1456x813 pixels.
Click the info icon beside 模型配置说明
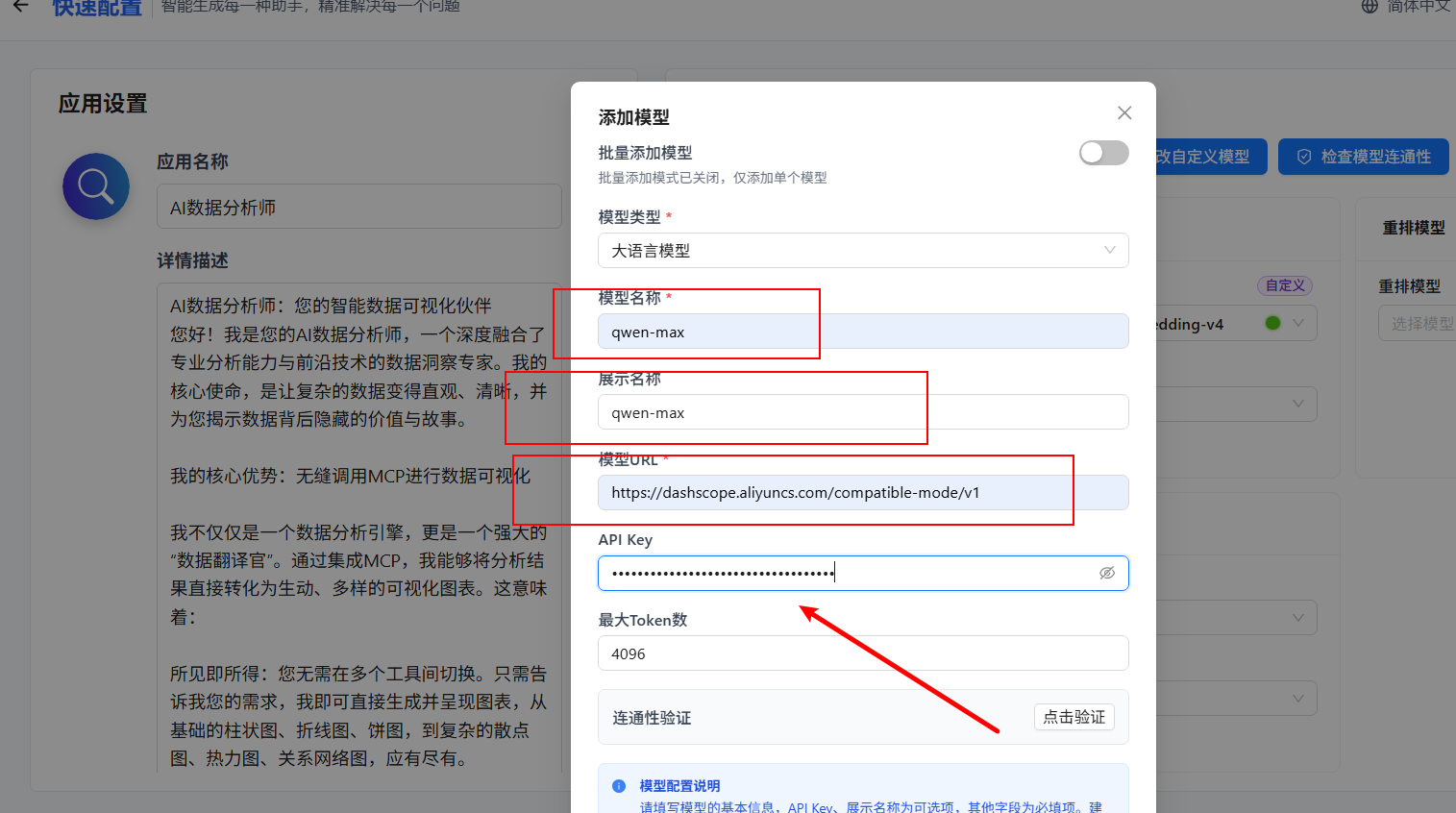click(x=619, y=786)
